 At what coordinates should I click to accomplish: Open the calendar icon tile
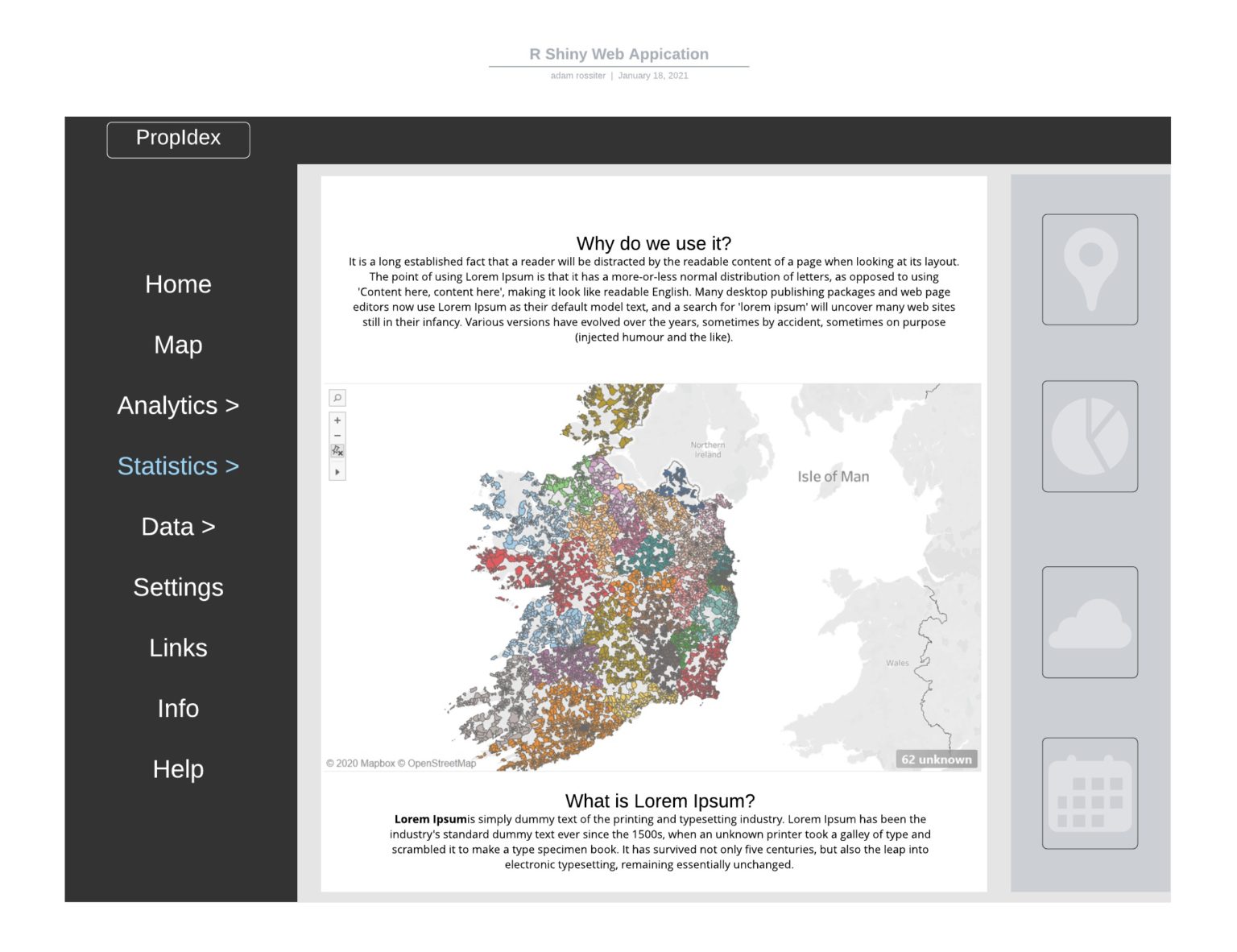point(1090,793)
